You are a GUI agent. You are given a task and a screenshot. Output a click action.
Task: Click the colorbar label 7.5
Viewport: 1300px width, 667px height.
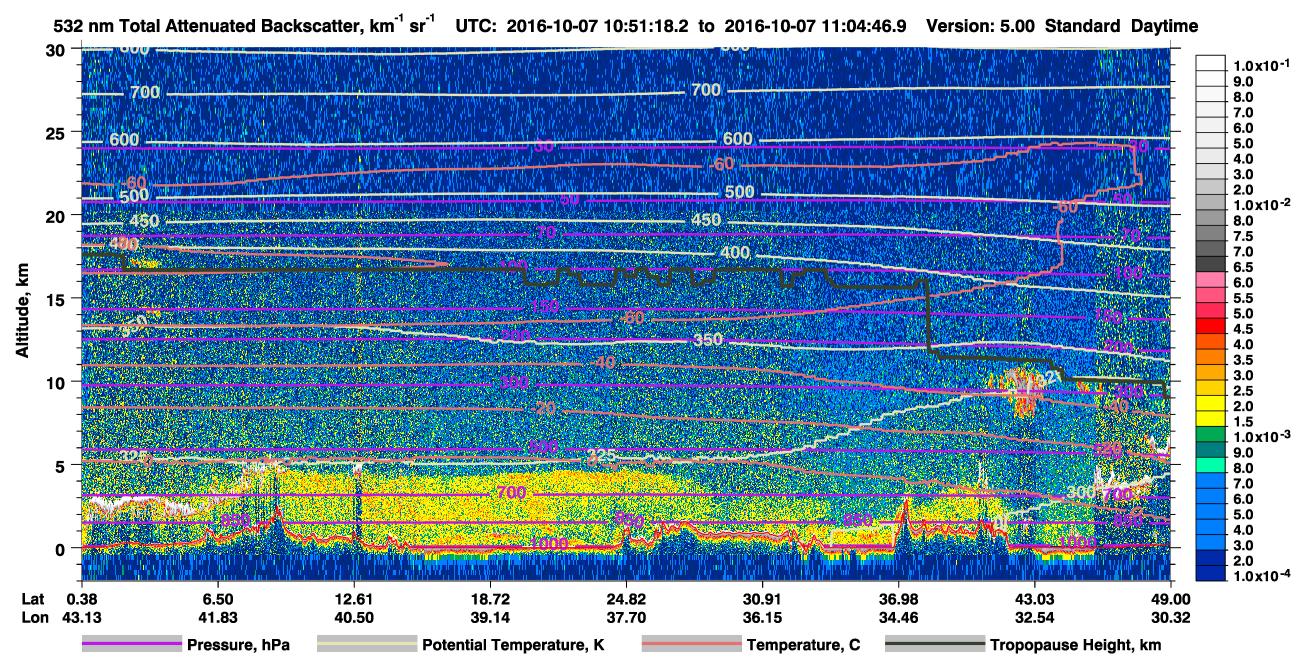point(1245,236)
